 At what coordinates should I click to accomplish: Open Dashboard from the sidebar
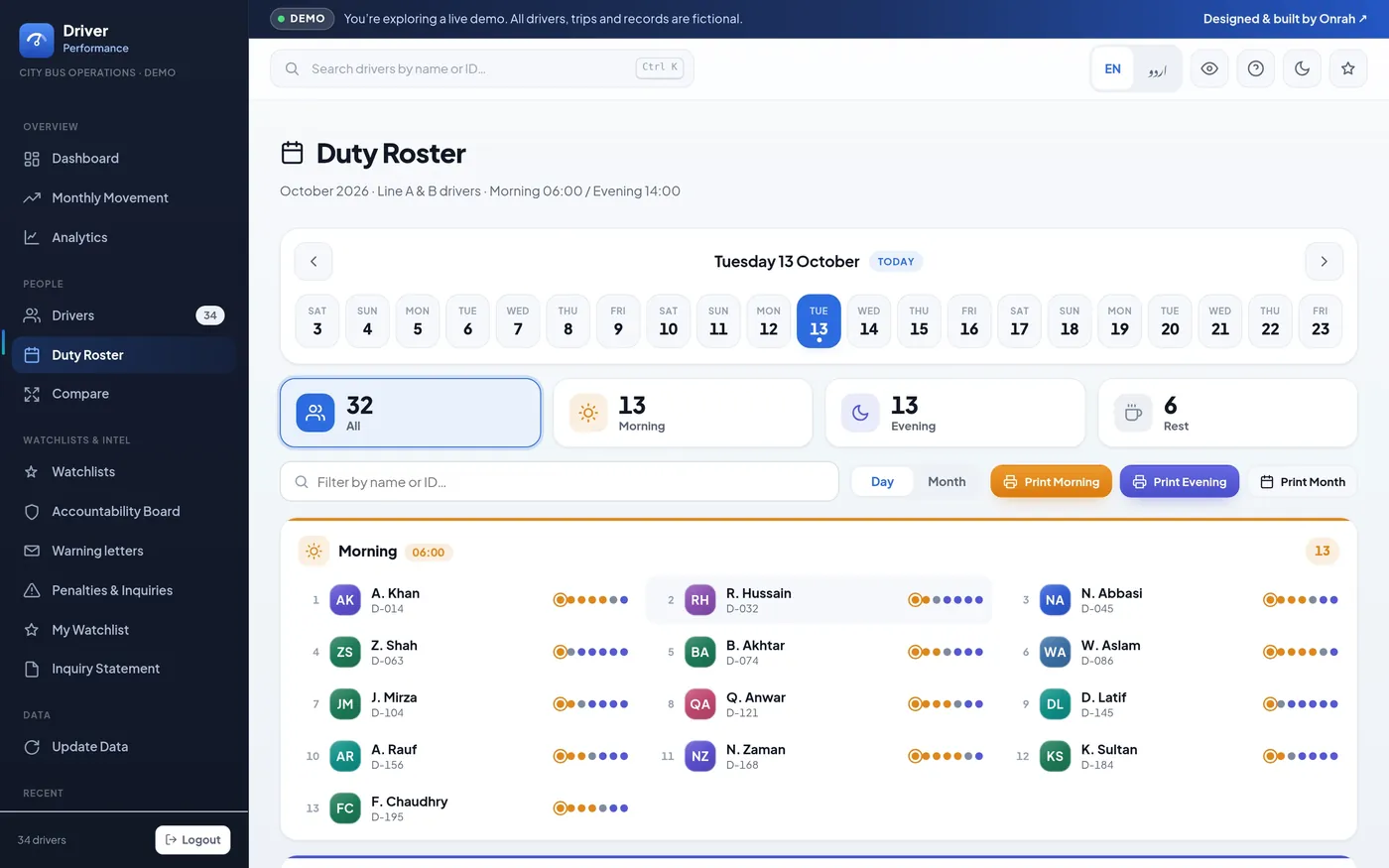coord(124,159)
